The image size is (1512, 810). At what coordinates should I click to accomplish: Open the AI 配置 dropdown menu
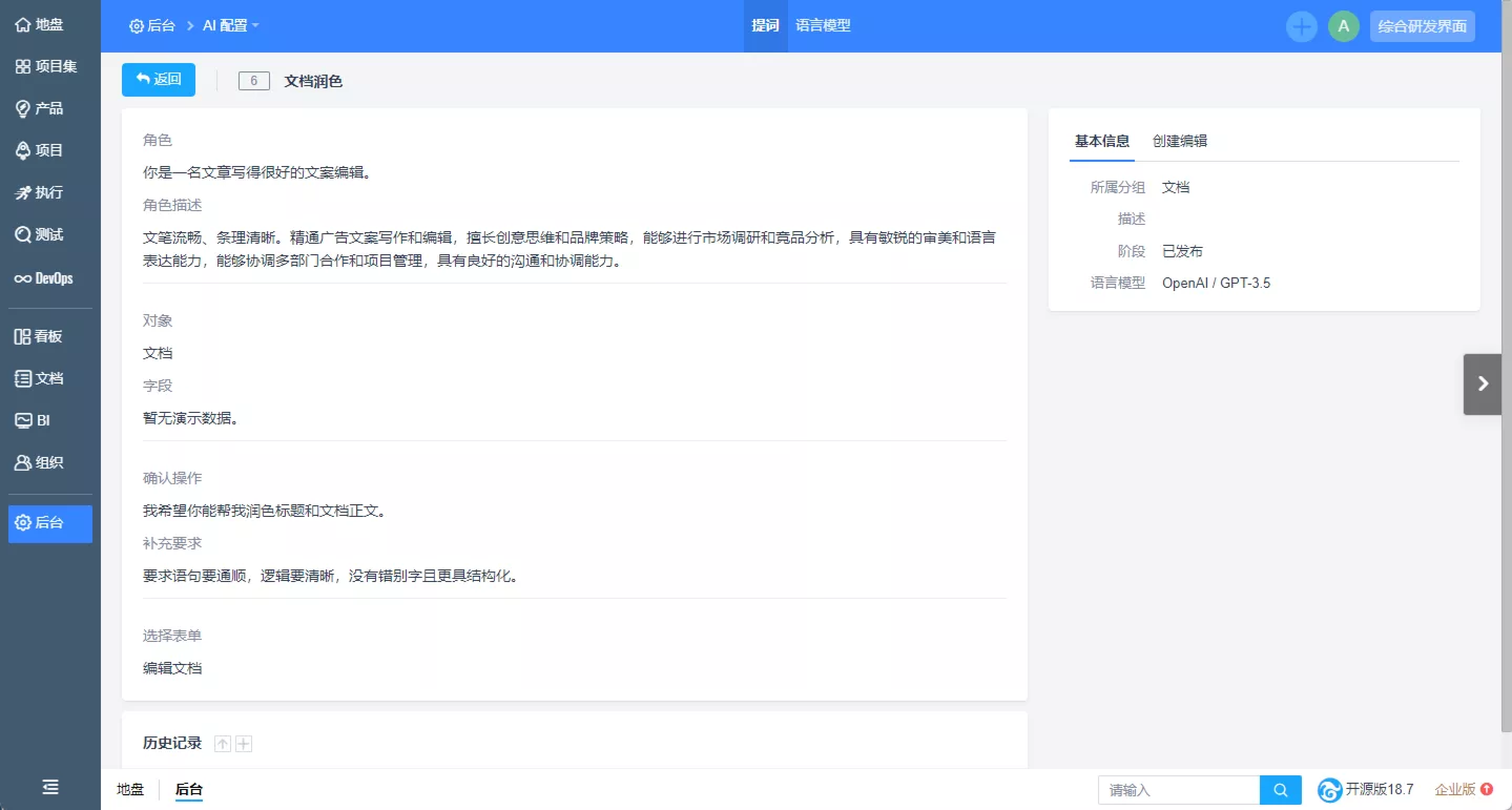pos(230,26)
